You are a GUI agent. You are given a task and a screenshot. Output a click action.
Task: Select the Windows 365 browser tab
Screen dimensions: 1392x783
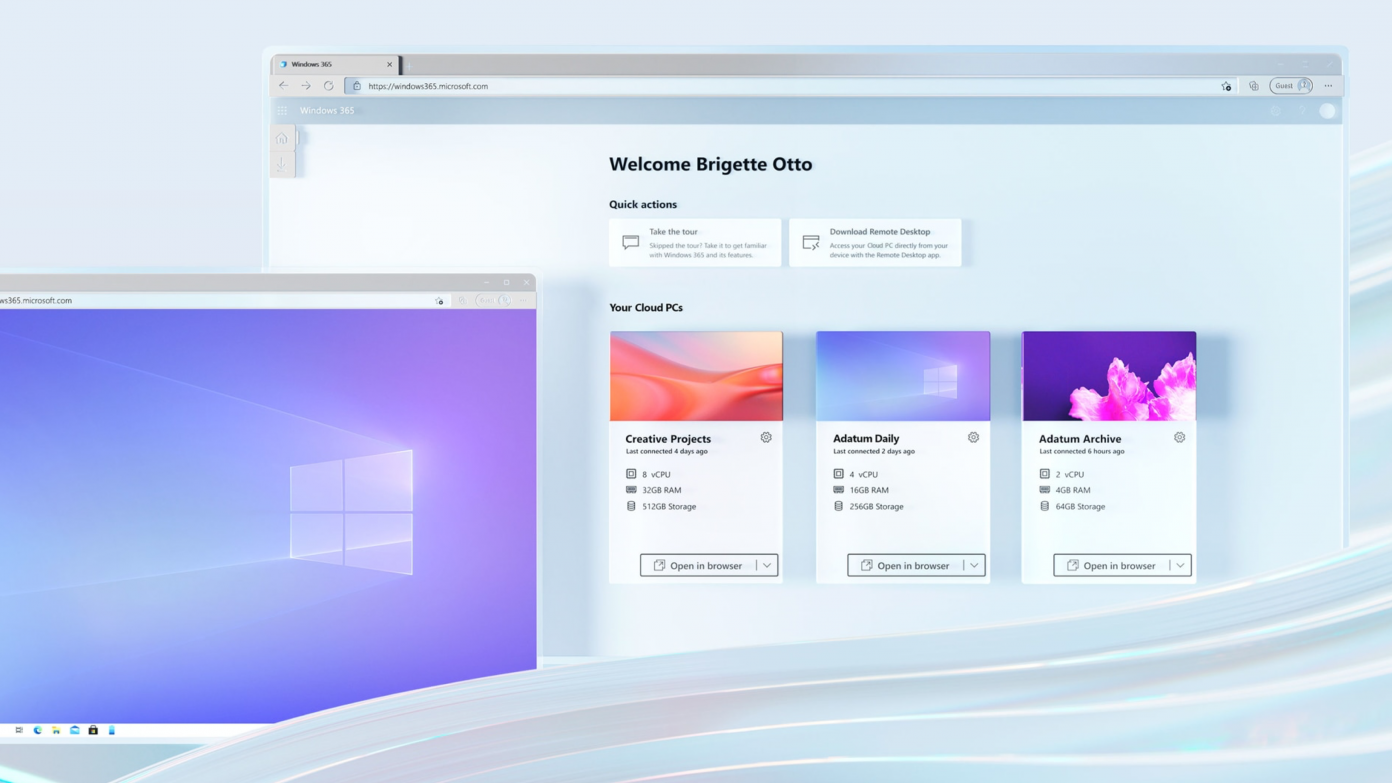(x=336, y=64)
